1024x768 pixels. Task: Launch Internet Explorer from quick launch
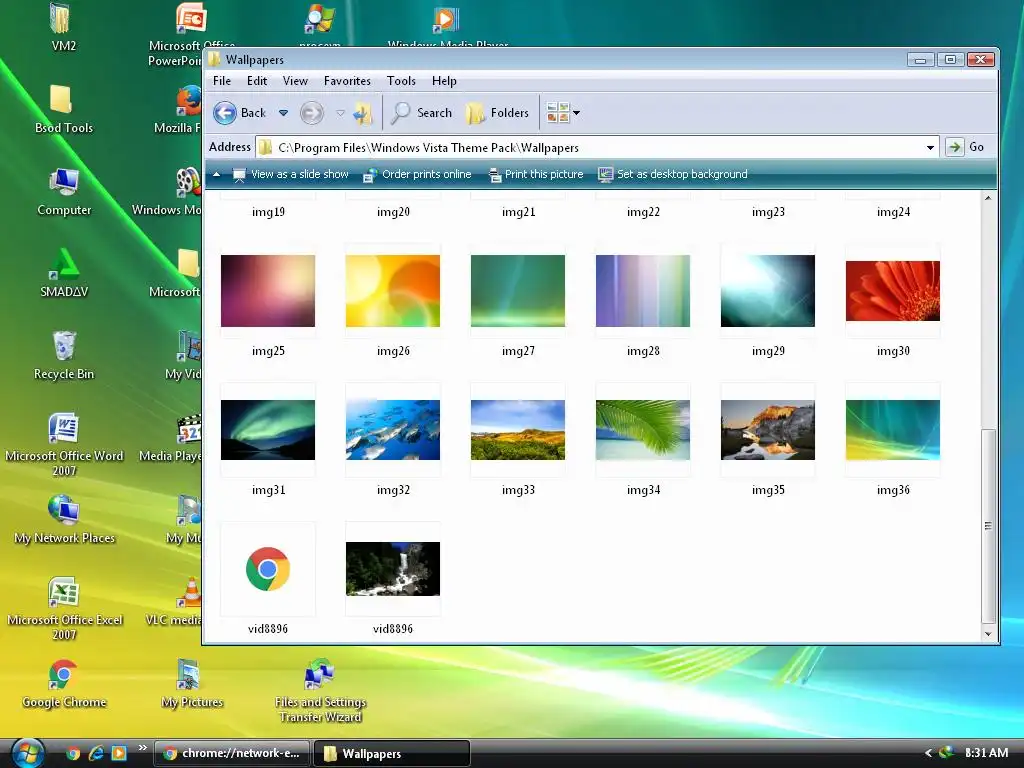(96, 753)
